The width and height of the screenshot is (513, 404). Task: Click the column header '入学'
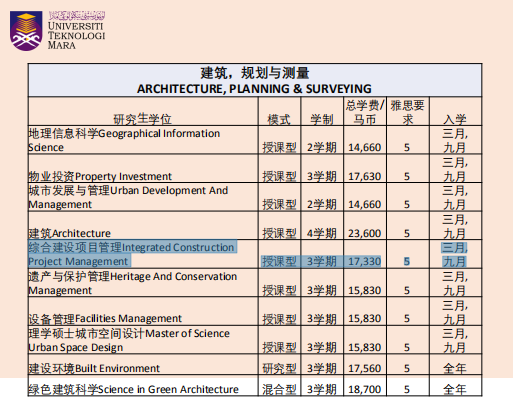[x=455, y=119]
